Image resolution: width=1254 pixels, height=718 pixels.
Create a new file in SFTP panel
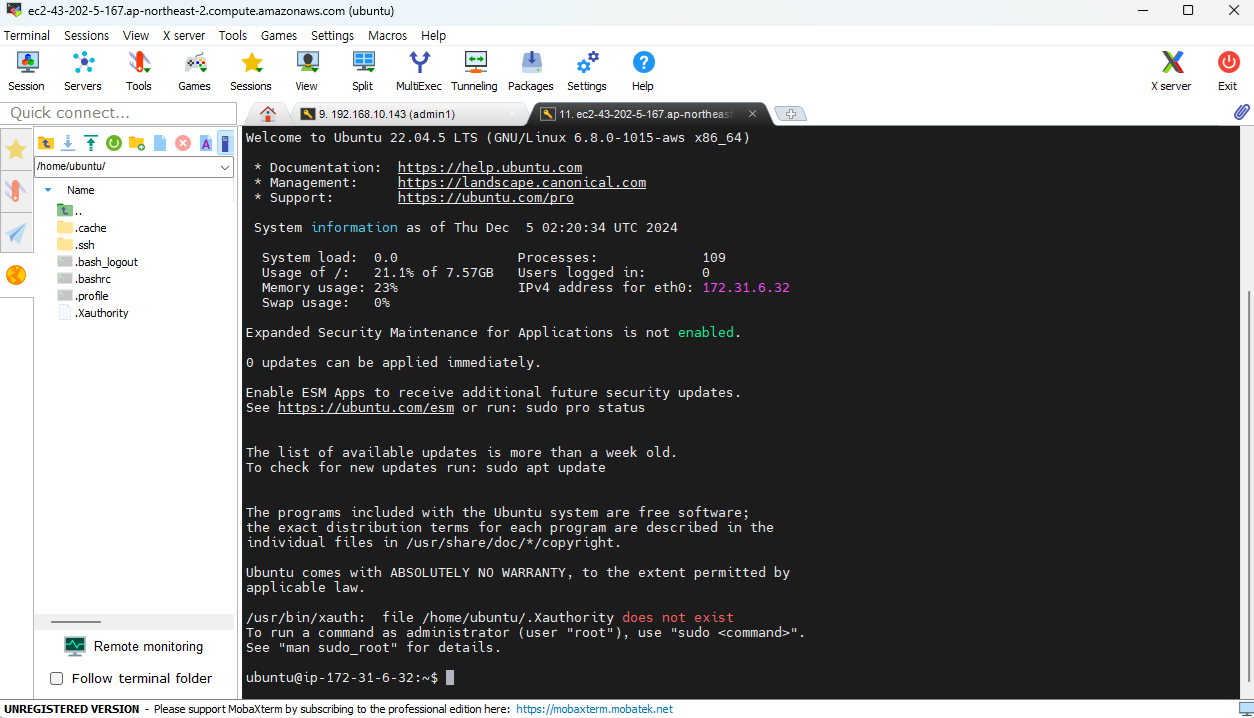[160, 143]
